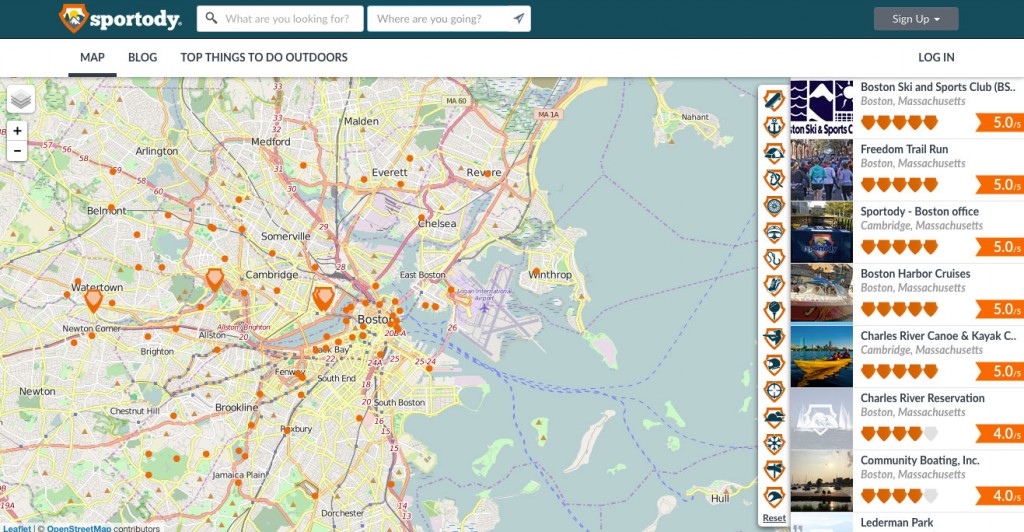Image resolution: width=1024 pixels, height=532 pixels.
Task: Click the shield marker near Watertown
Action: [93, 300]
